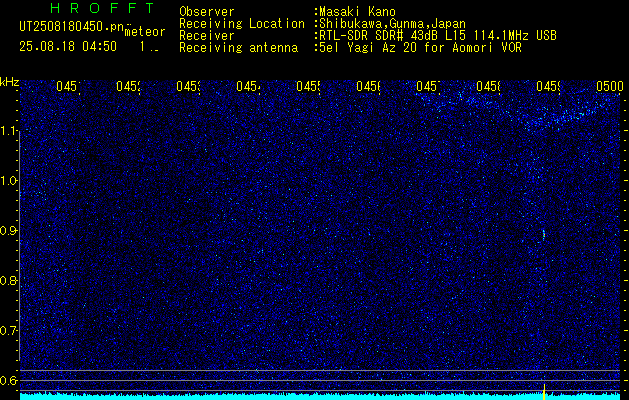Click the 0452 time marker
629x400 pixels.
[128, 86]
